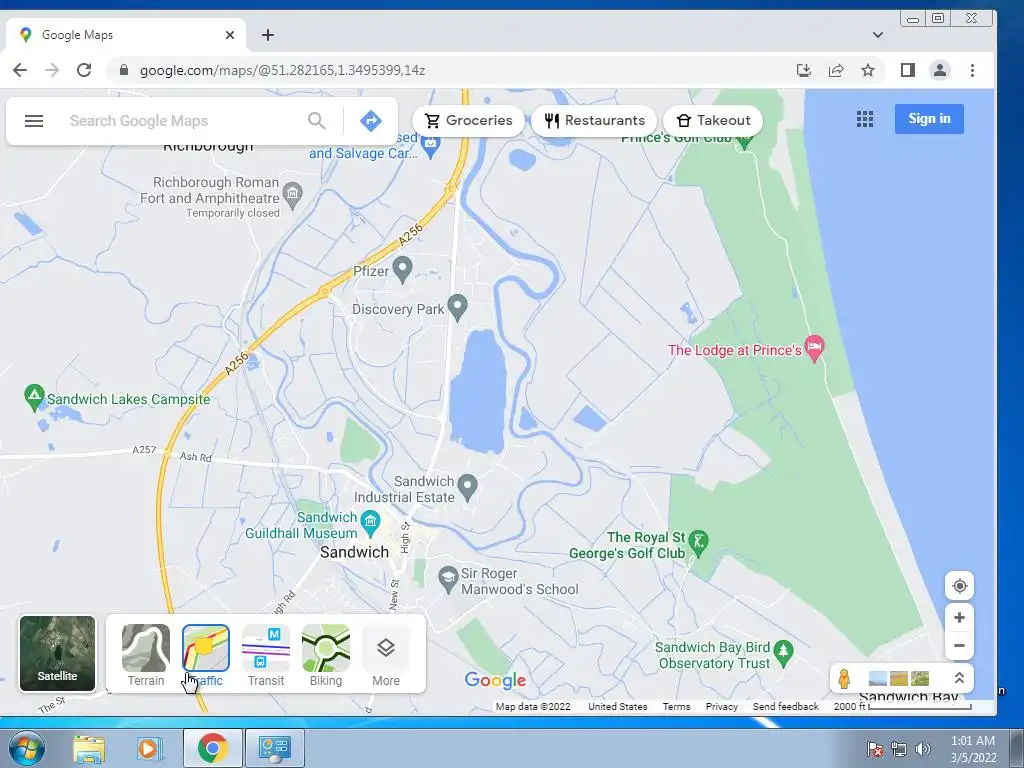Open the Terms link

point(676,707)
